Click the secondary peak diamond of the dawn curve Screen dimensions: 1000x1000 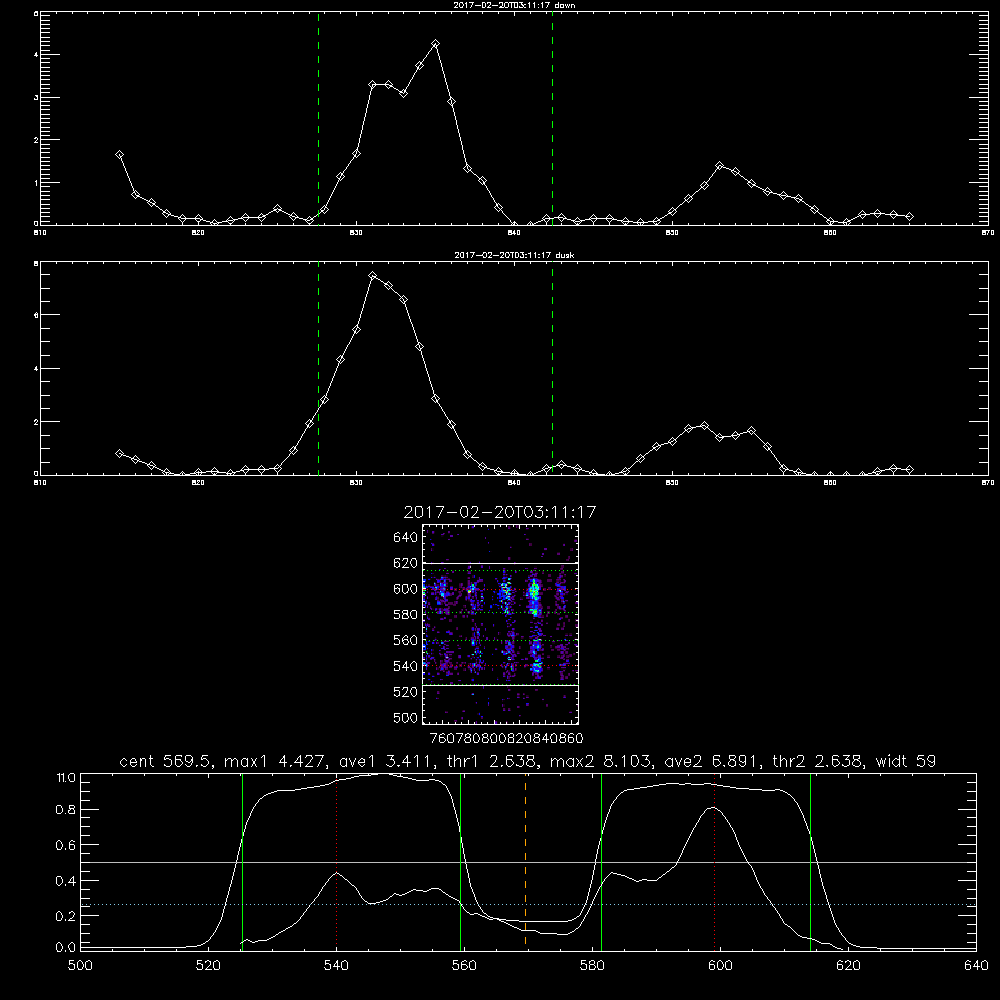tap(720, 166)
